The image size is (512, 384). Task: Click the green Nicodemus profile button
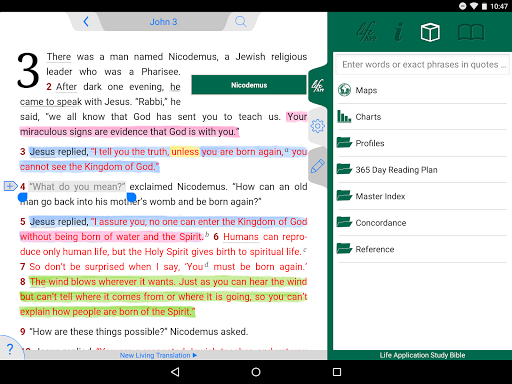[249, 85]
